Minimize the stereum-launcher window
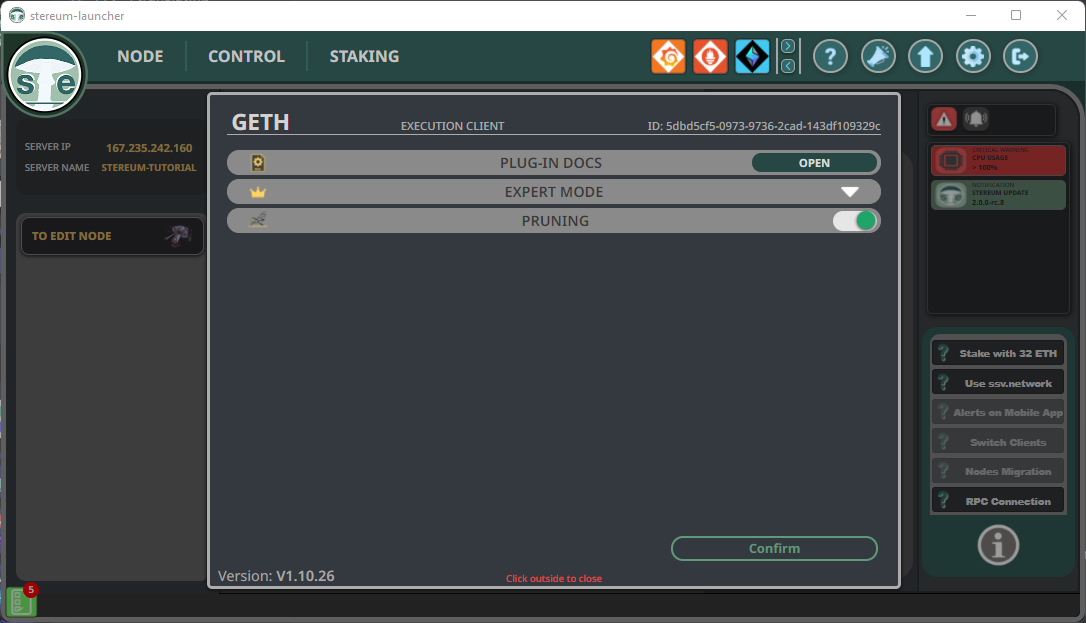Image resolution: width=1086 pixels, height=623 pixels. point(971,15)
